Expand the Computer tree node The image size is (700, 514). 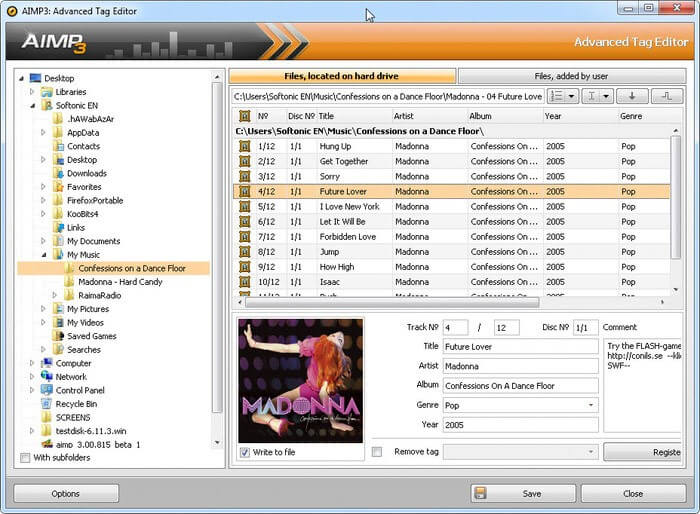(32, 363)
